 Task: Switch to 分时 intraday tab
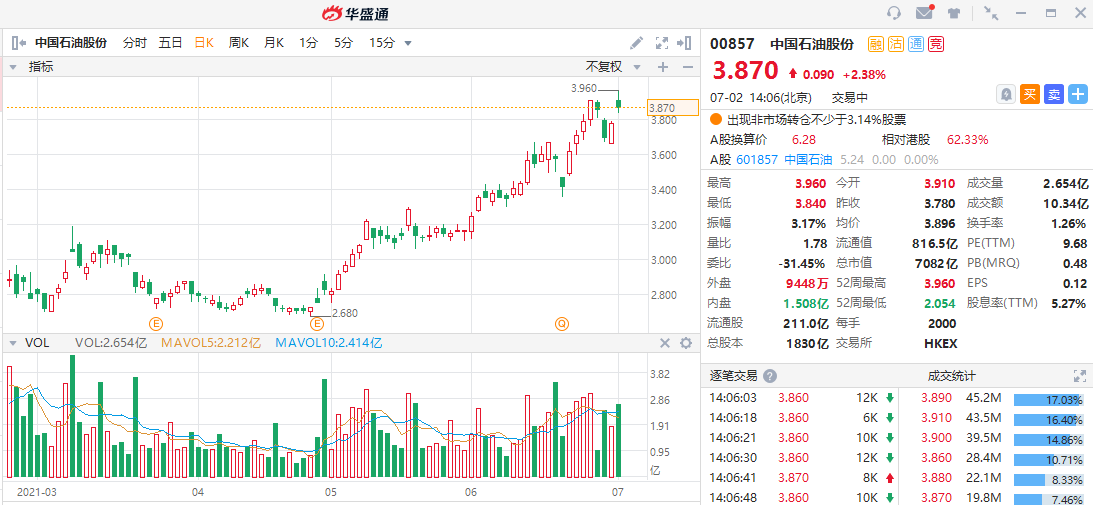tap(134, 43)
